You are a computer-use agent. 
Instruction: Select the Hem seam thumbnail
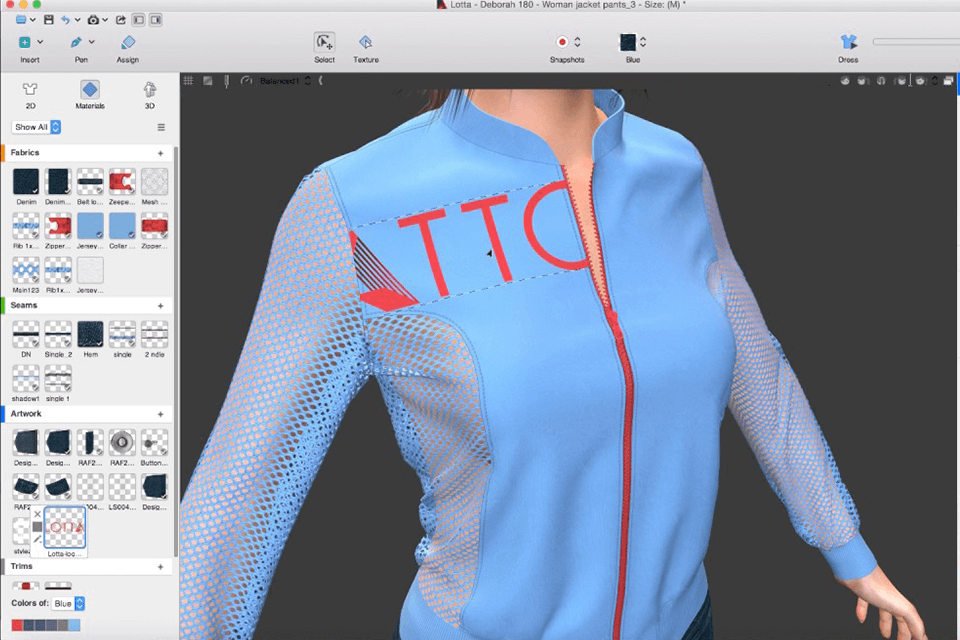point(90,335)
